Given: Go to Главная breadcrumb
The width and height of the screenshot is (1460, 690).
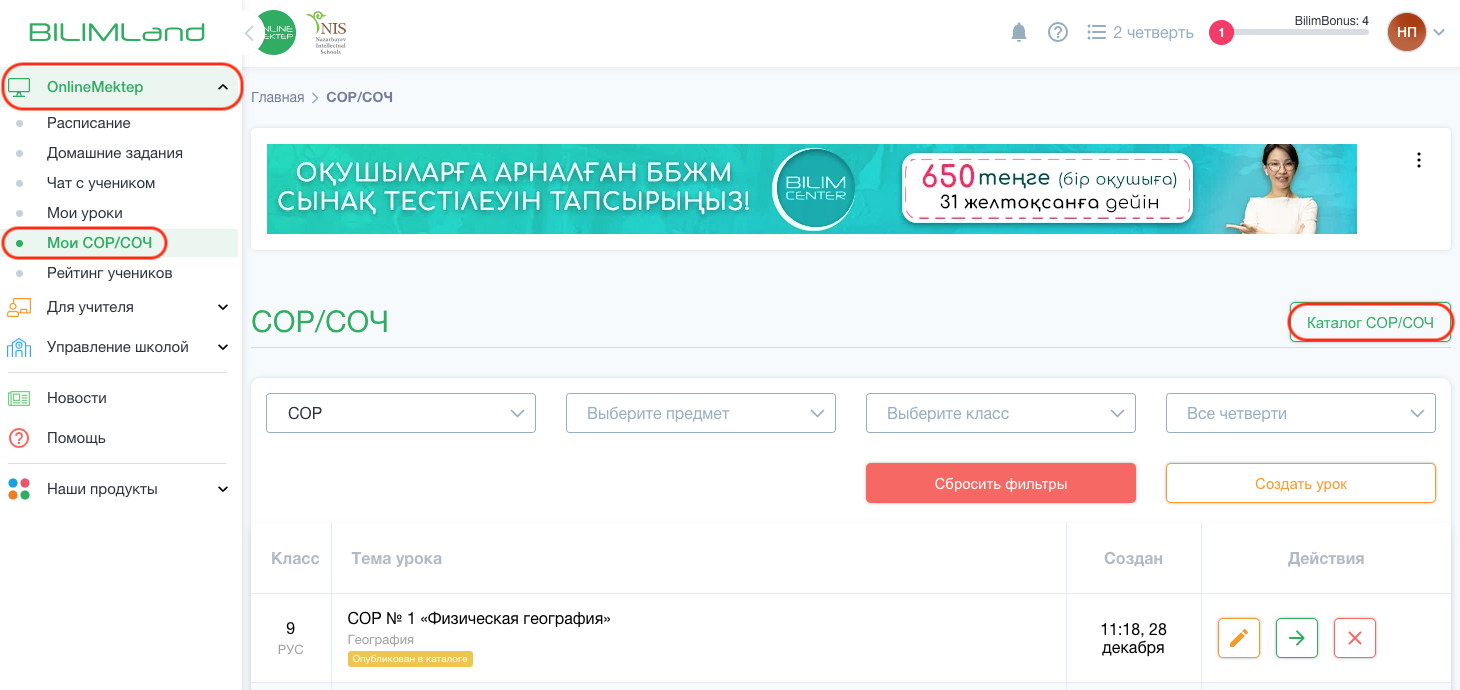Looking at the screenshot, I should 277,97.
